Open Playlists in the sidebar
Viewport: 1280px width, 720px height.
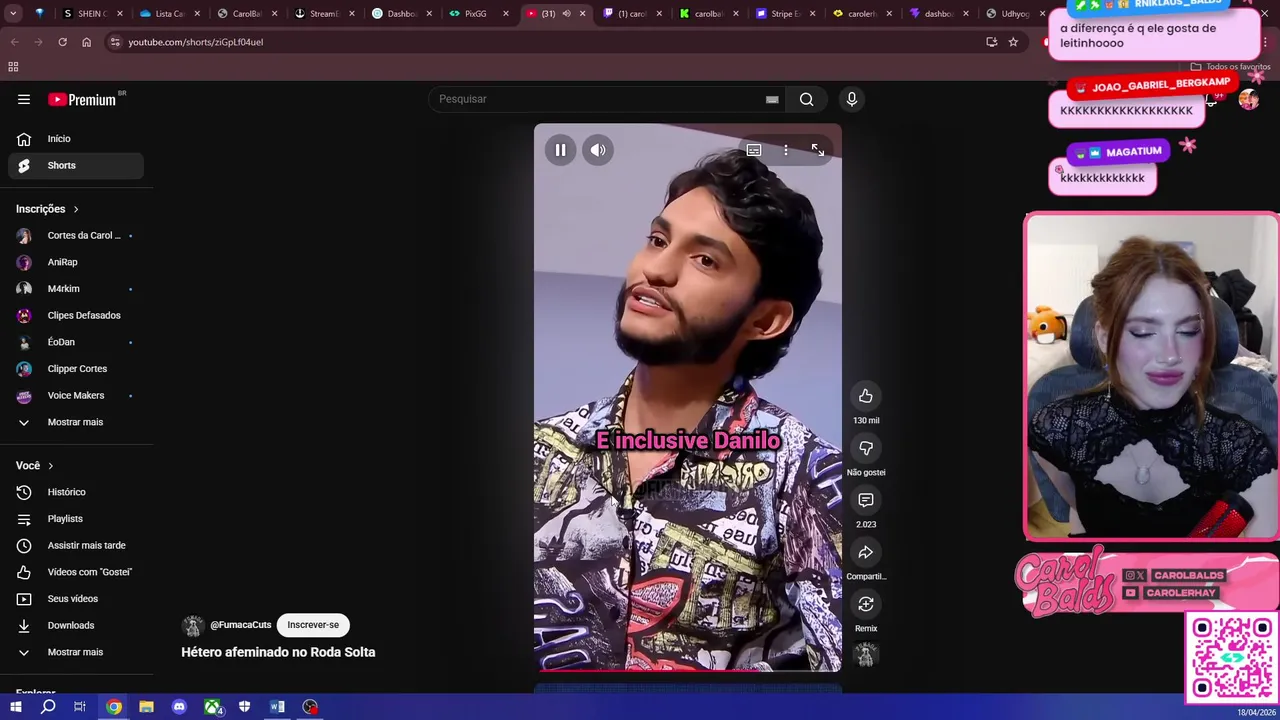76,519
